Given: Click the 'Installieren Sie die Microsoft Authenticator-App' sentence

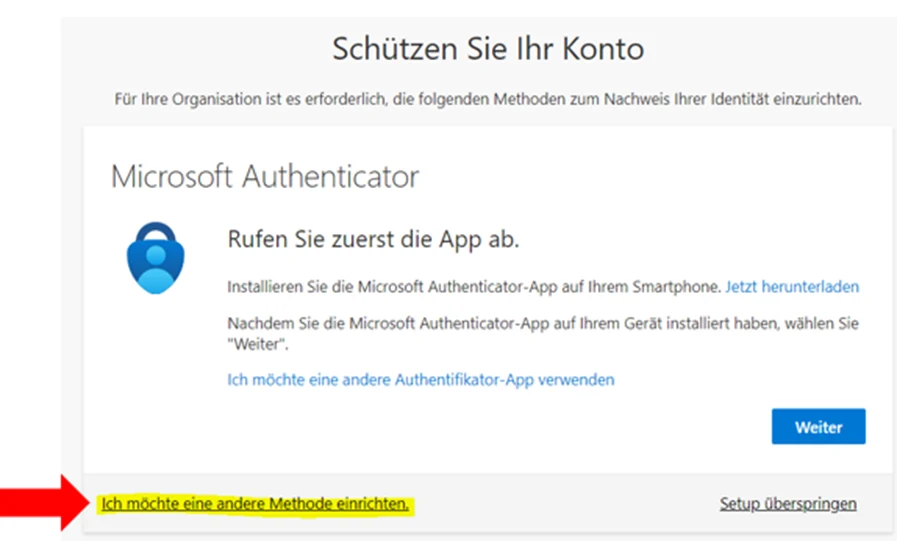Looking at the screenshot, I should pos(474,287).
